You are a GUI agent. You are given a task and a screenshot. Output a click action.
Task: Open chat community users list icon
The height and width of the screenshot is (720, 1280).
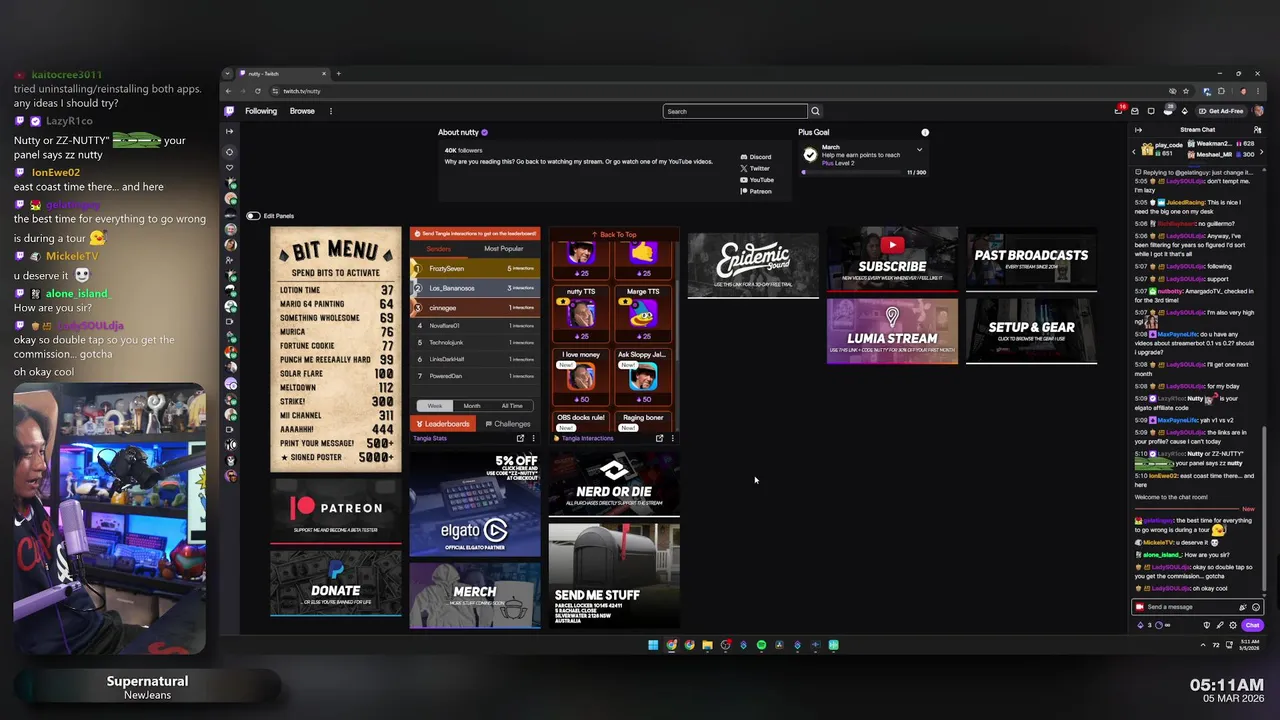pyautogui.click(x=1257, y=130)
